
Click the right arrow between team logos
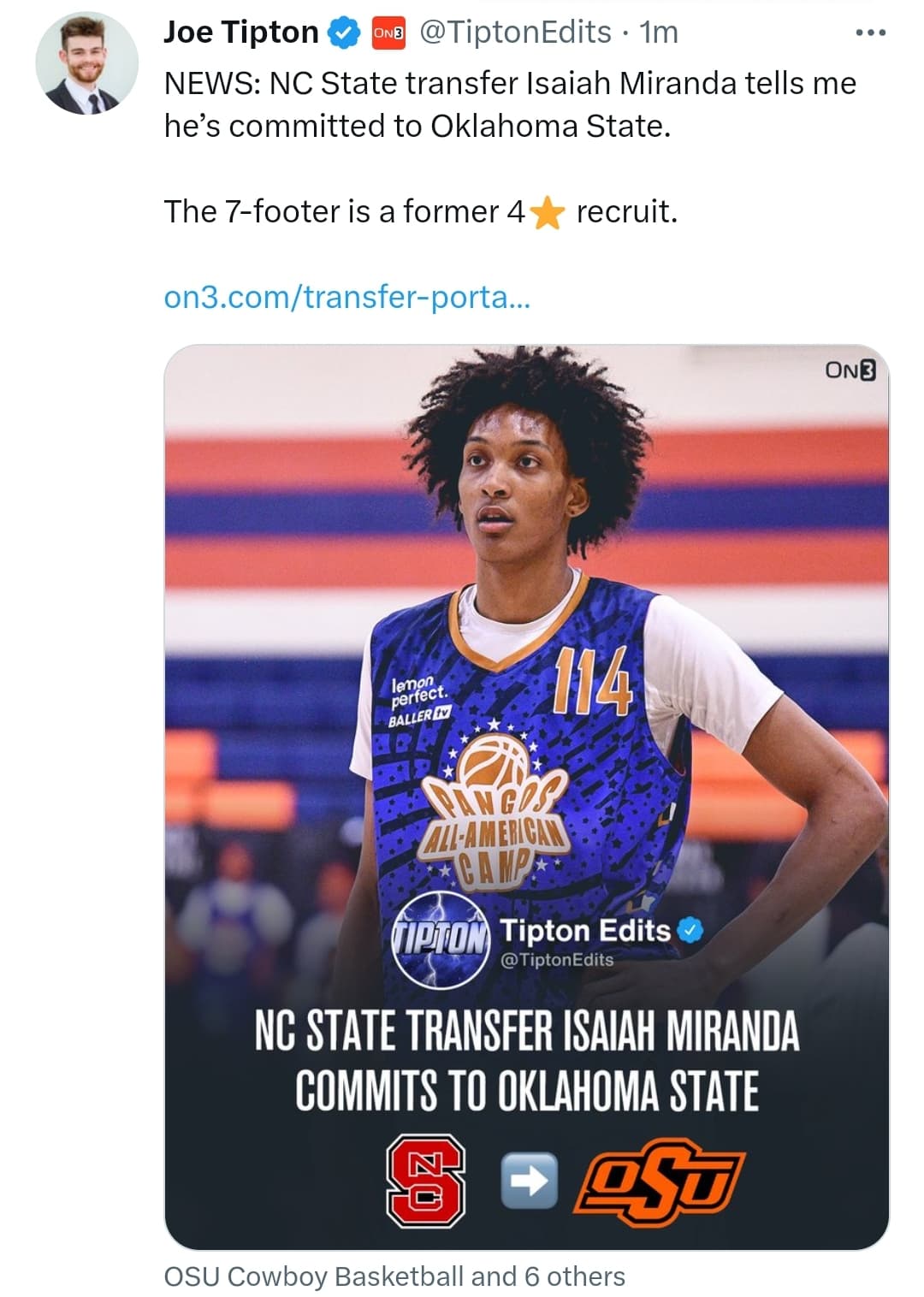pos(528,1181)
